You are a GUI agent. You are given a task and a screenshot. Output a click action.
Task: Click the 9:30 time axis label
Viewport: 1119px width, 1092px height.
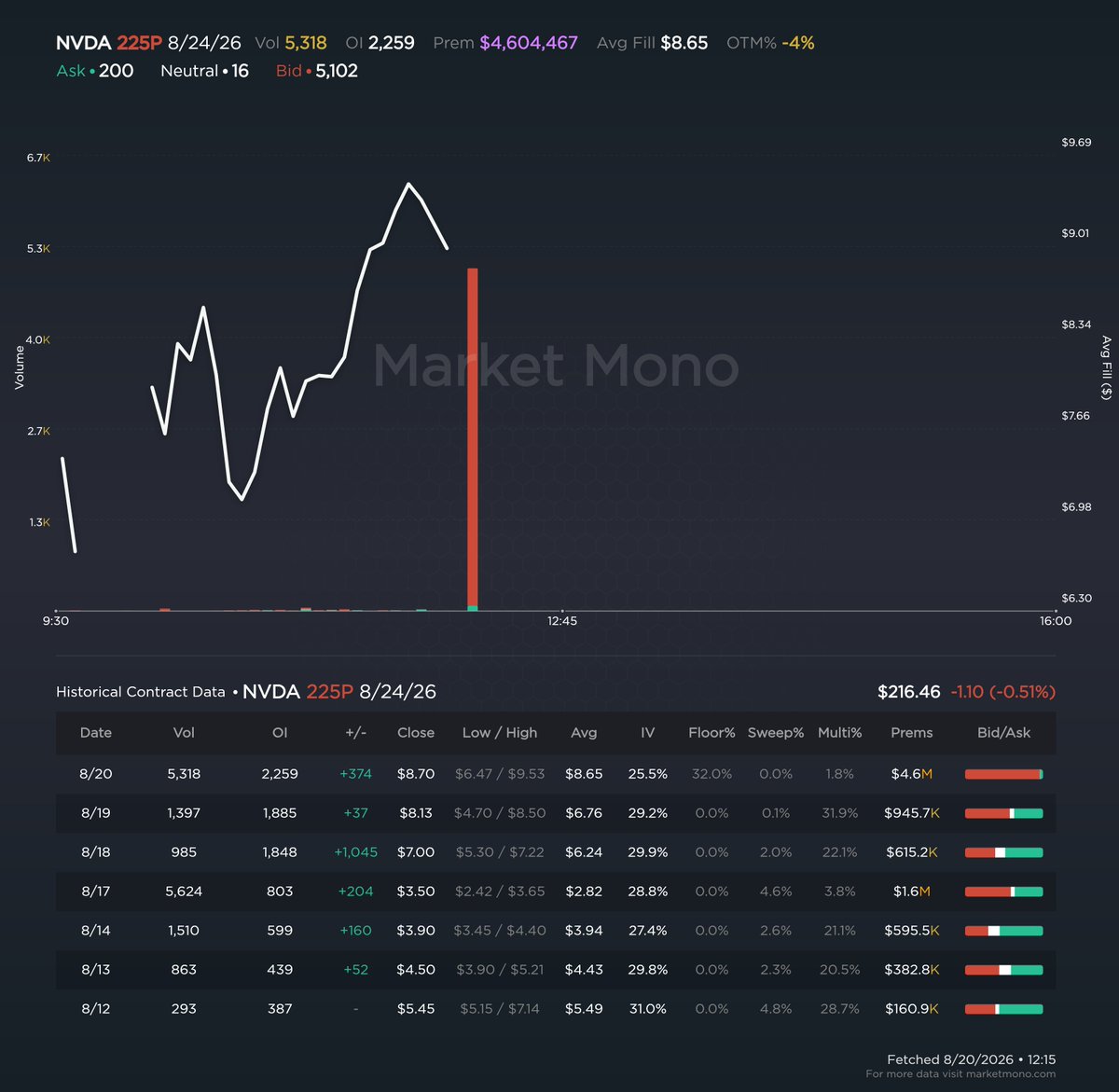[x=56, y=621]
